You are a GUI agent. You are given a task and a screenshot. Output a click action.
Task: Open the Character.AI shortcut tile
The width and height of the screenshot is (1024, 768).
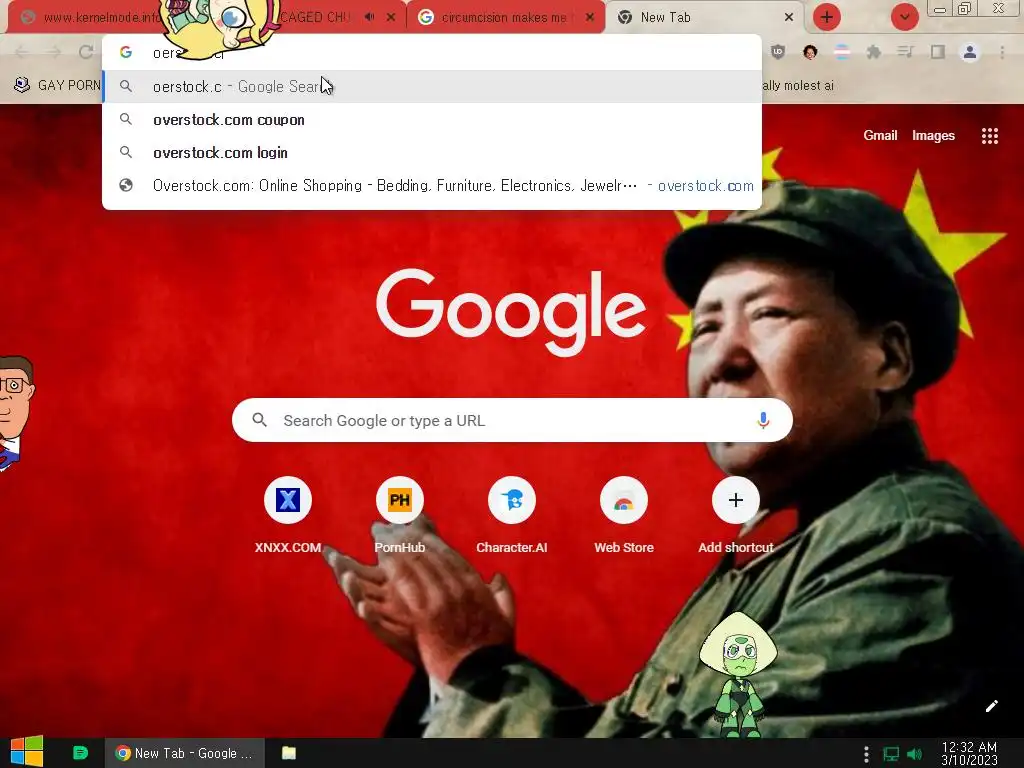(511, 515)
